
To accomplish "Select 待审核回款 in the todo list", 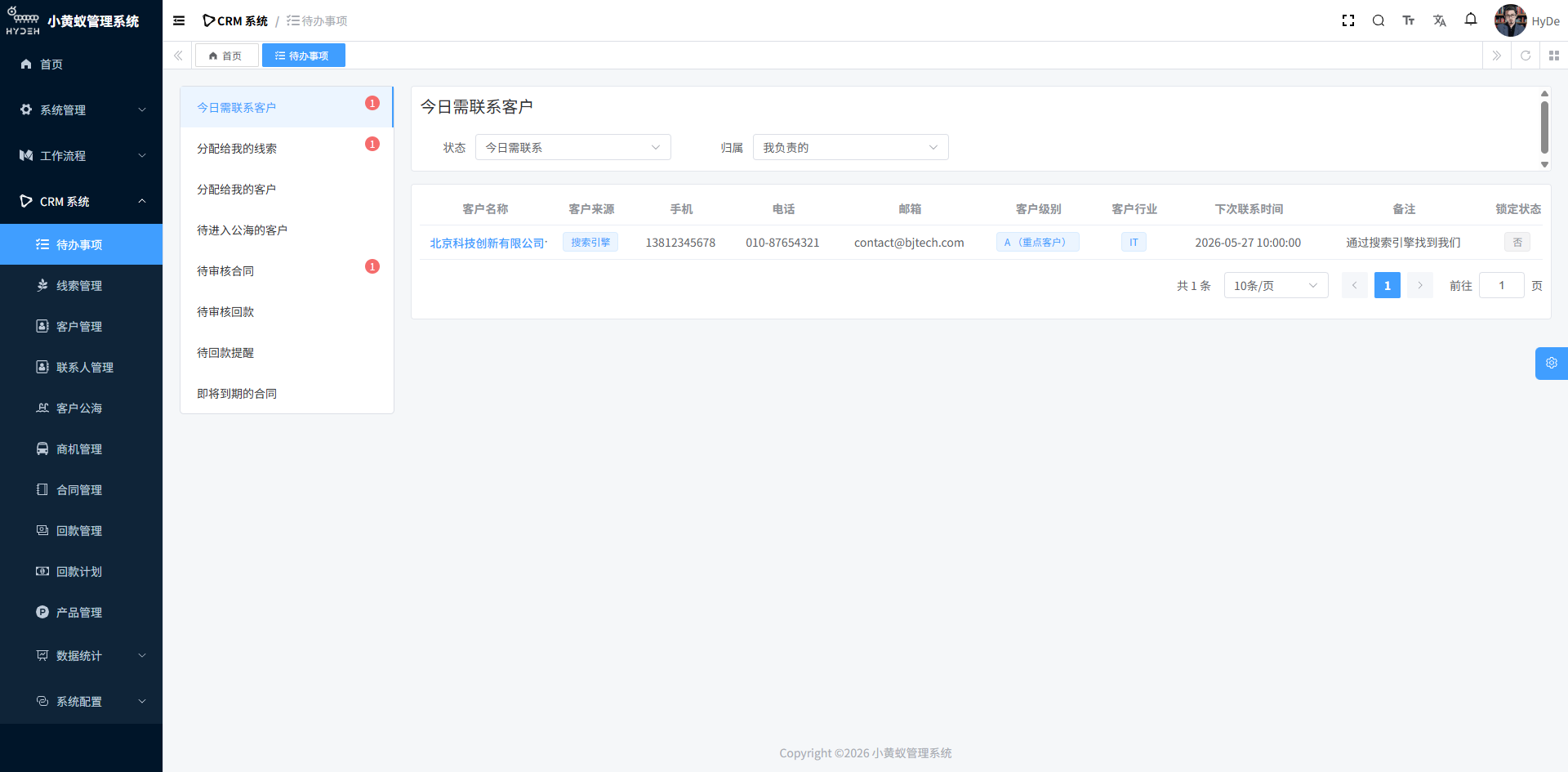I will 286,311.
